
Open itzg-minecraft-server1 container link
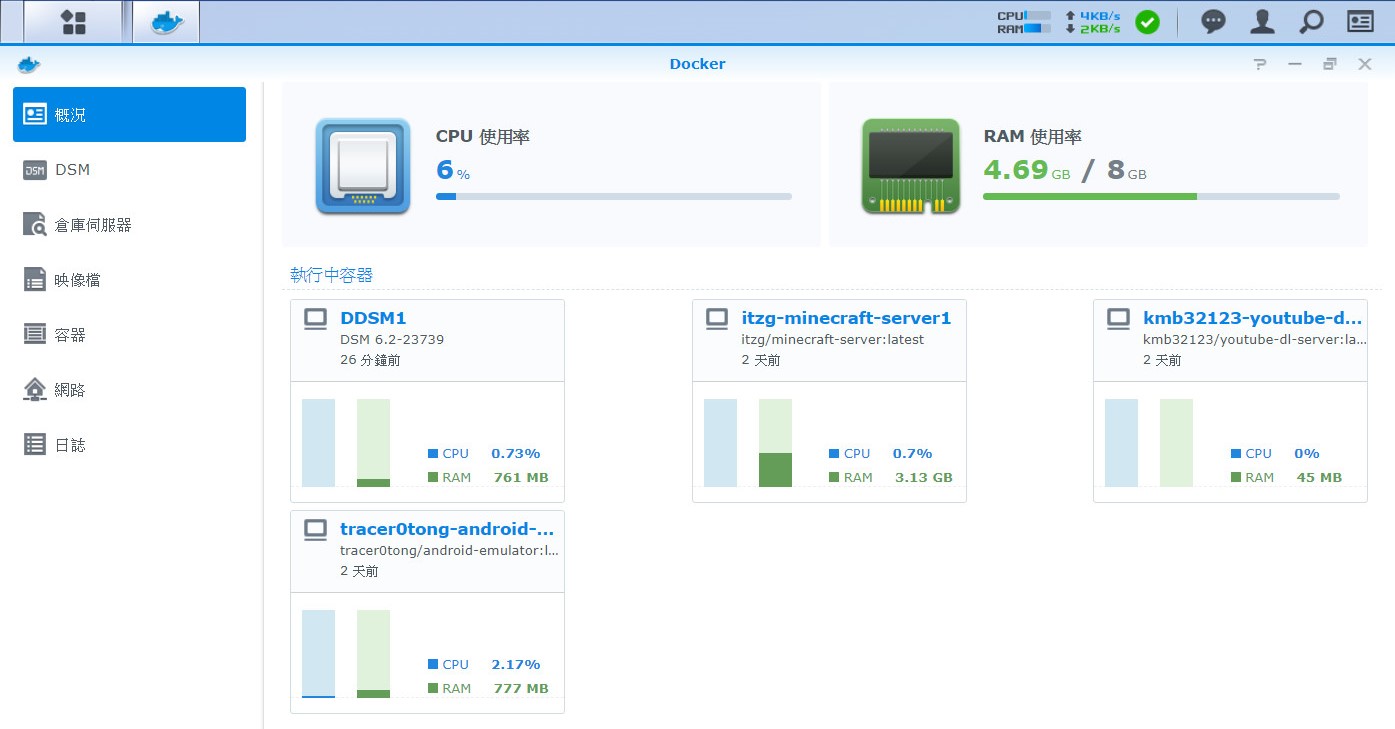(846, 318)
